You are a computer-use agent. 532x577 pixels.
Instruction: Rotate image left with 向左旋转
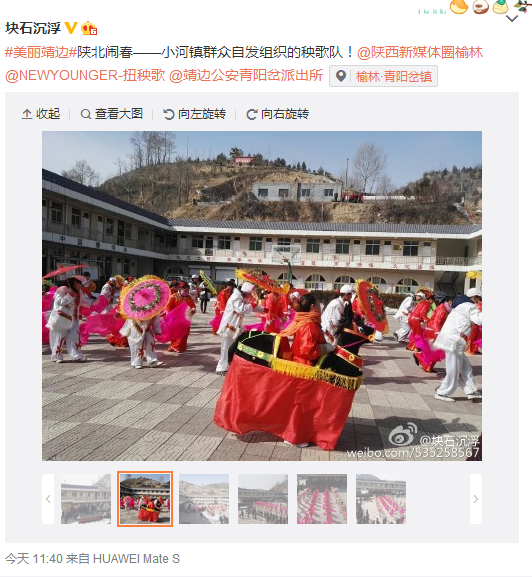coord(195,114)
